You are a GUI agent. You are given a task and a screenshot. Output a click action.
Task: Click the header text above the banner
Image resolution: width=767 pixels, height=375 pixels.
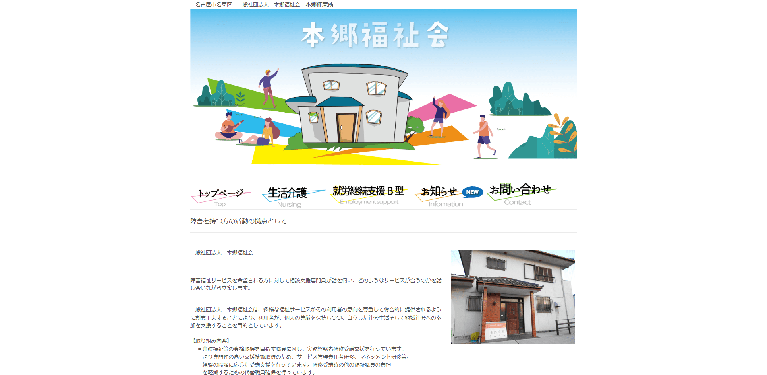pos(264,4)
